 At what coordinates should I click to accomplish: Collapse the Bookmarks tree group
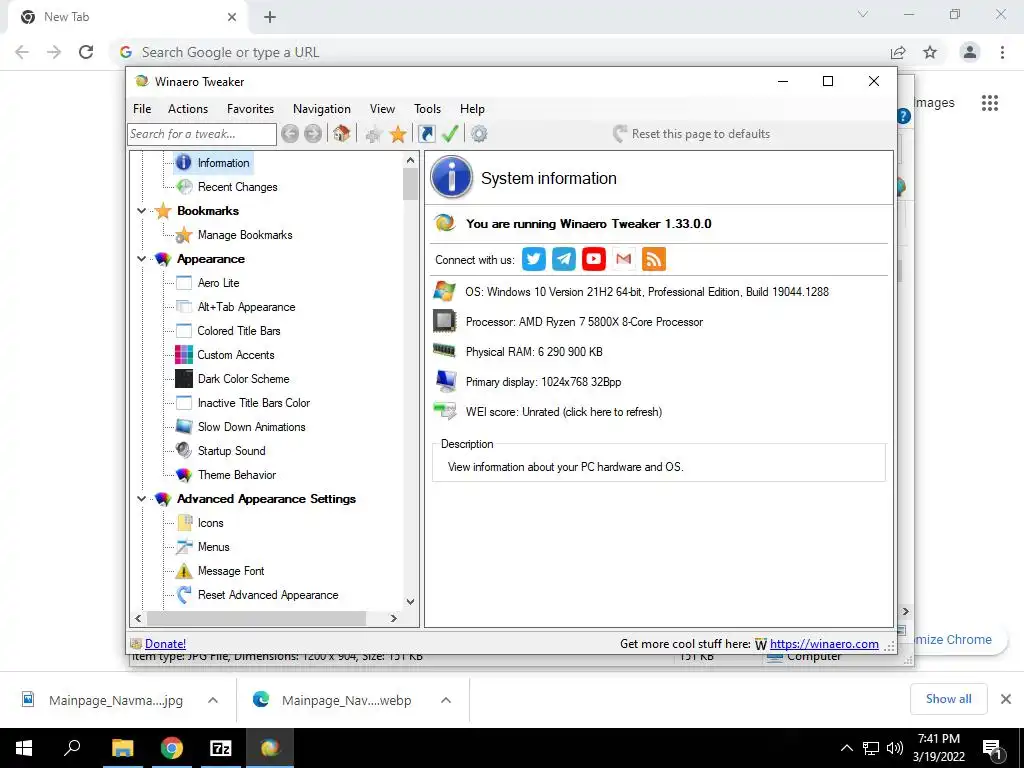(x=141, y=211)
